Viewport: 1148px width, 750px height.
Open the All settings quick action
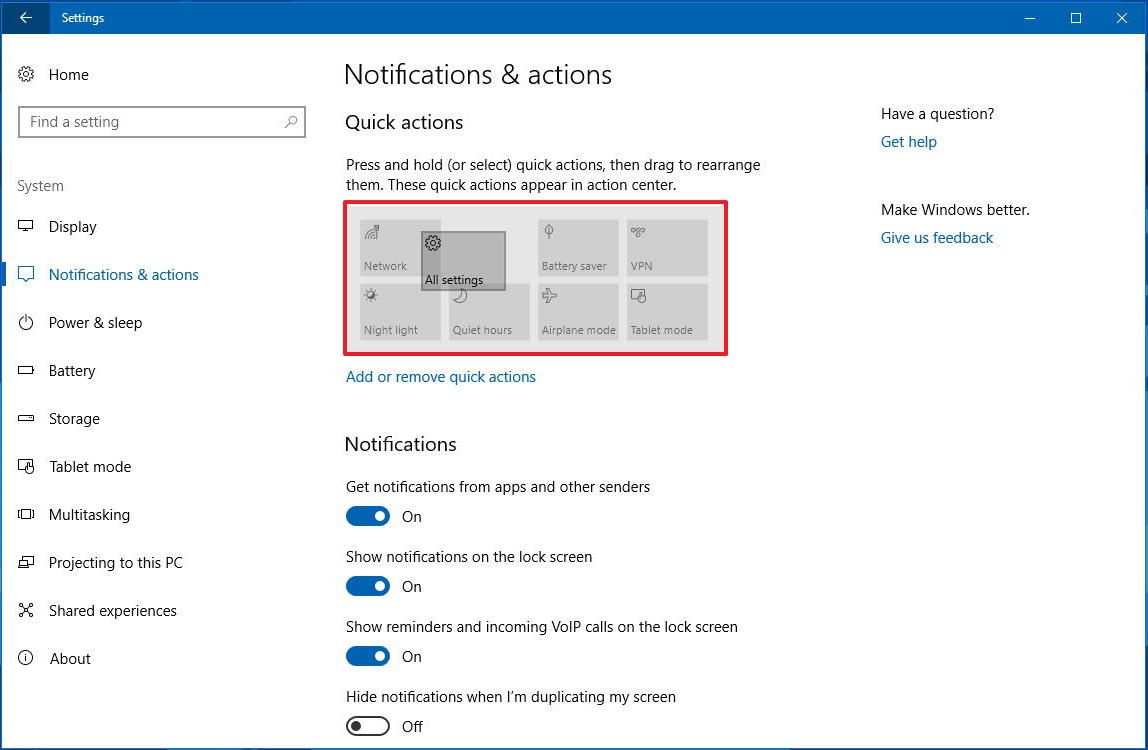[x=462, y=260]
